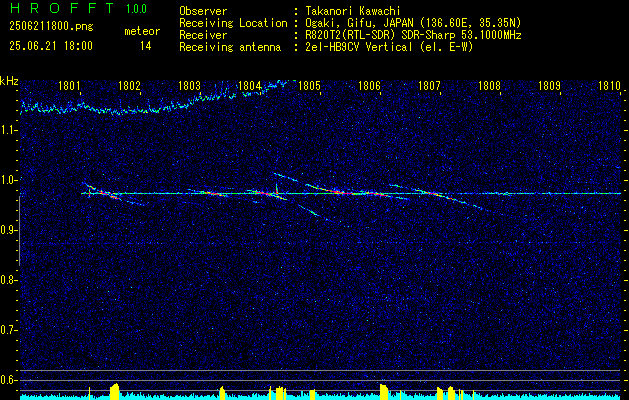Screen dimensions: 629x400
Task: Click the HROFFT title text
Action: pyautogui.click(x=62, y=8)
